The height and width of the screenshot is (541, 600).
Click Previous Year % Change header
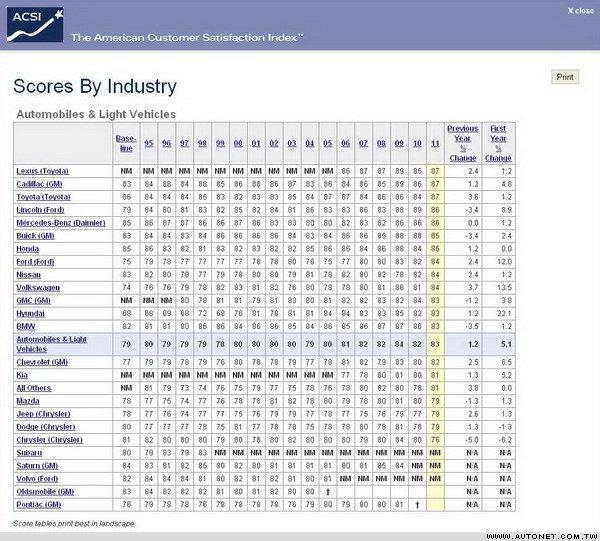[x=463, y=143]
